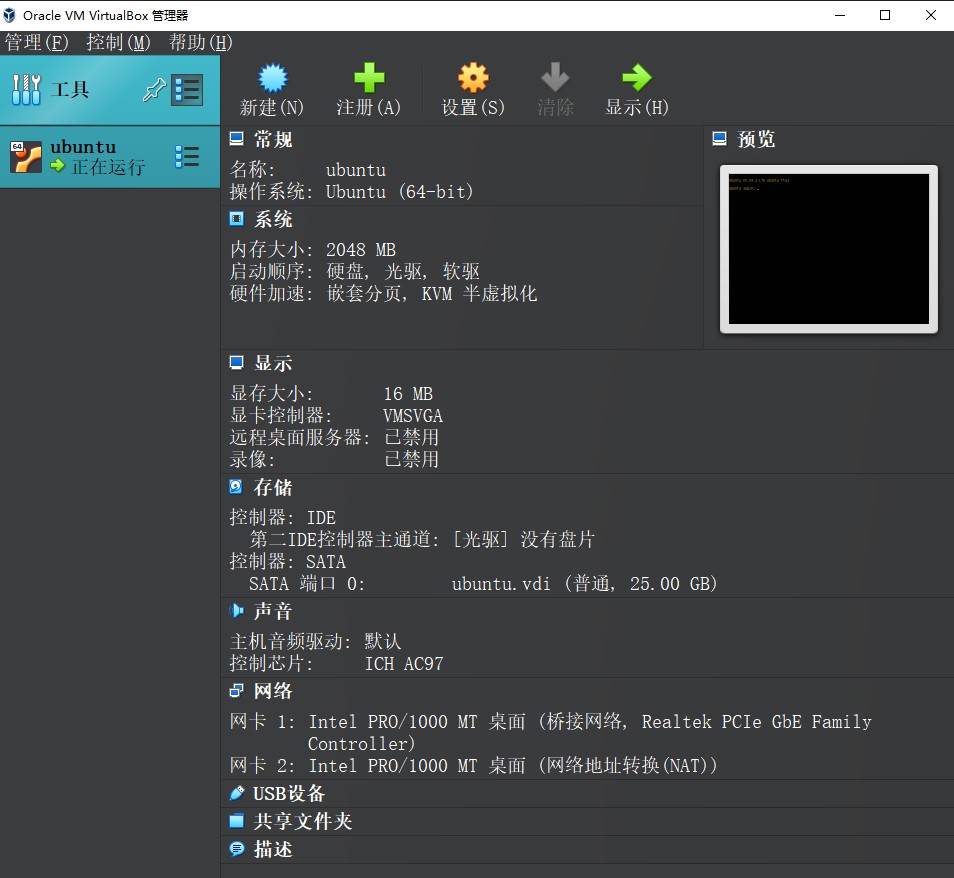
Task: Open the 管理(F) menu
Action: tap(37, 42)
